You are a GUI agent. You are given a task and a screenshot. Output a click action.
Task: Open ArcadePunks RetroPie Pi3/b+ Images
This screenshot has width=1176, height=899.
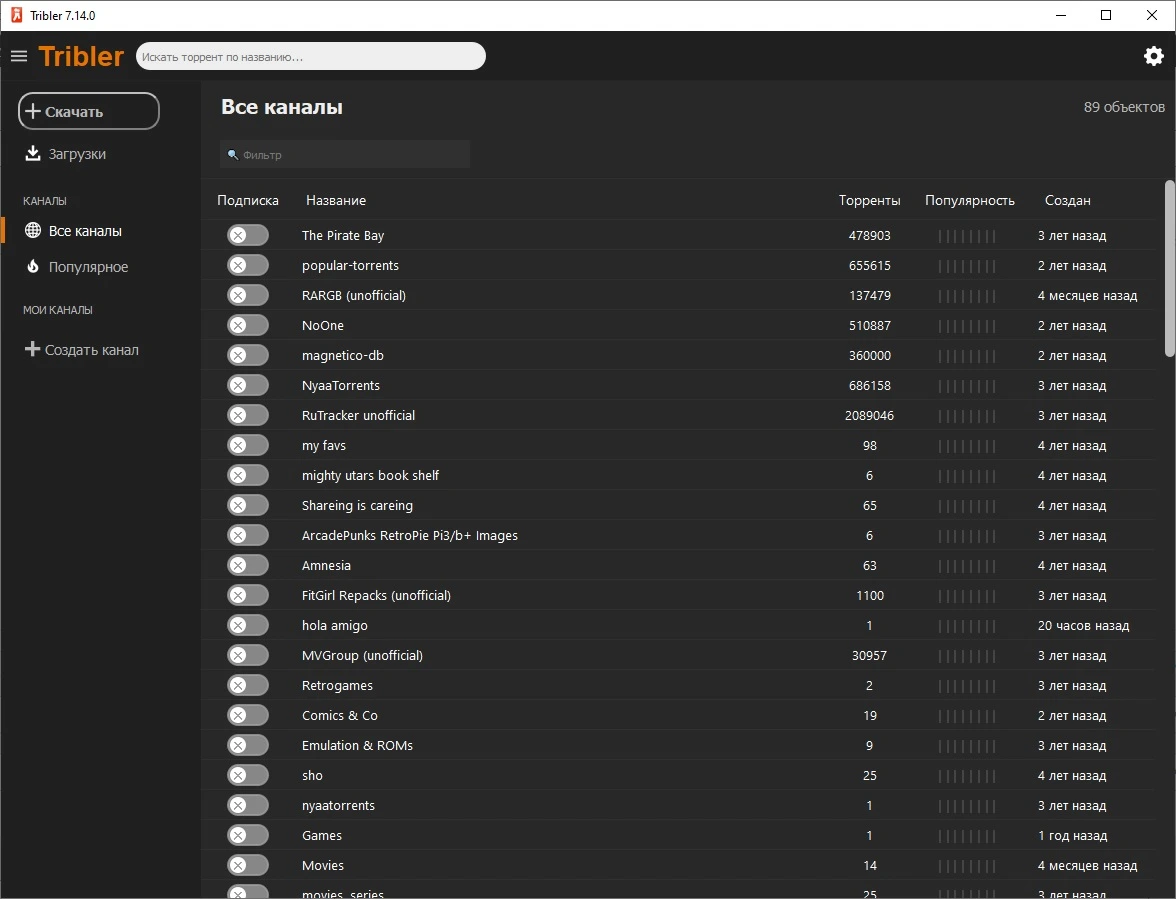410,535
